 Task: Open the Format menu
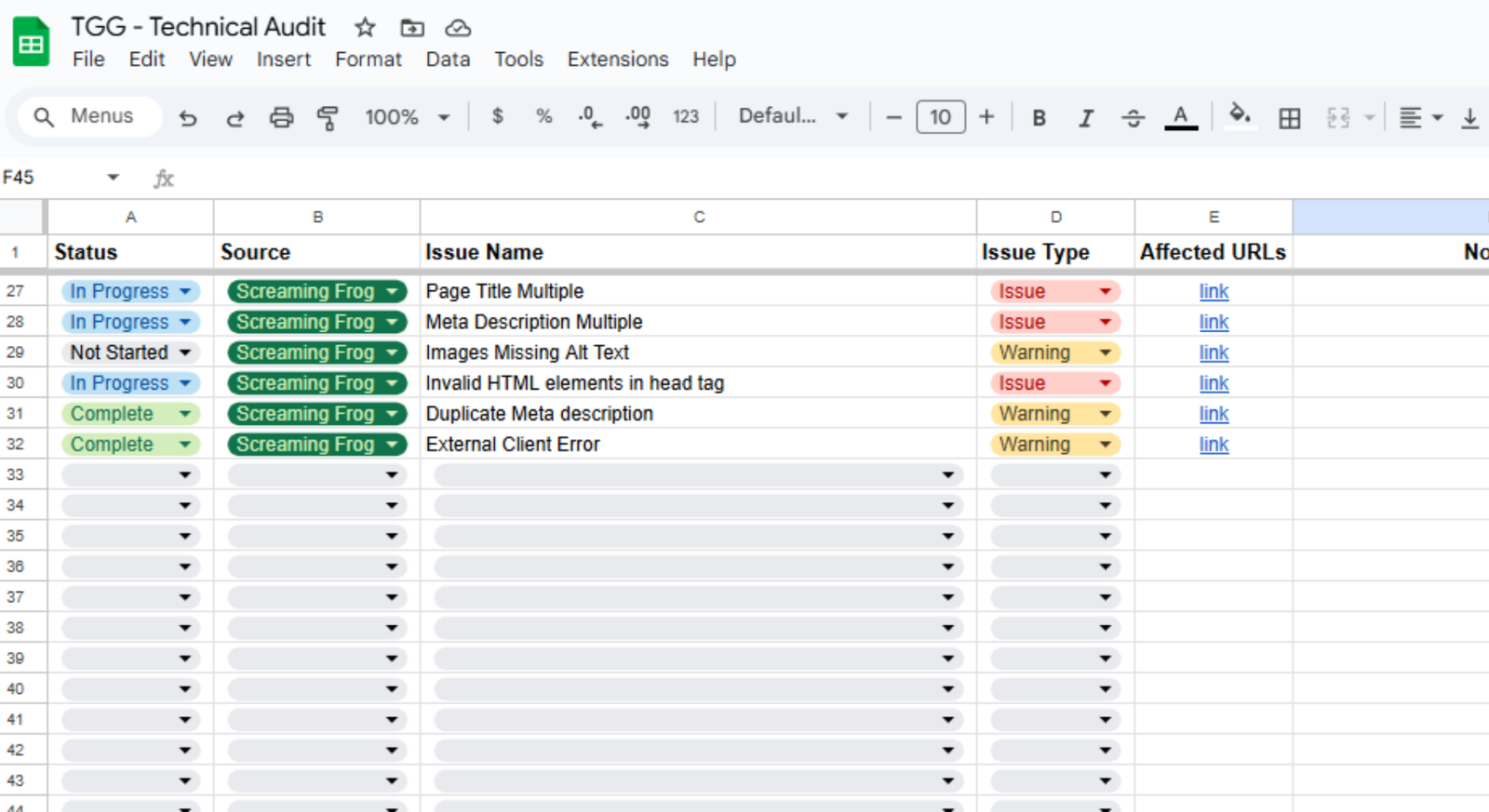pos(368,60)
